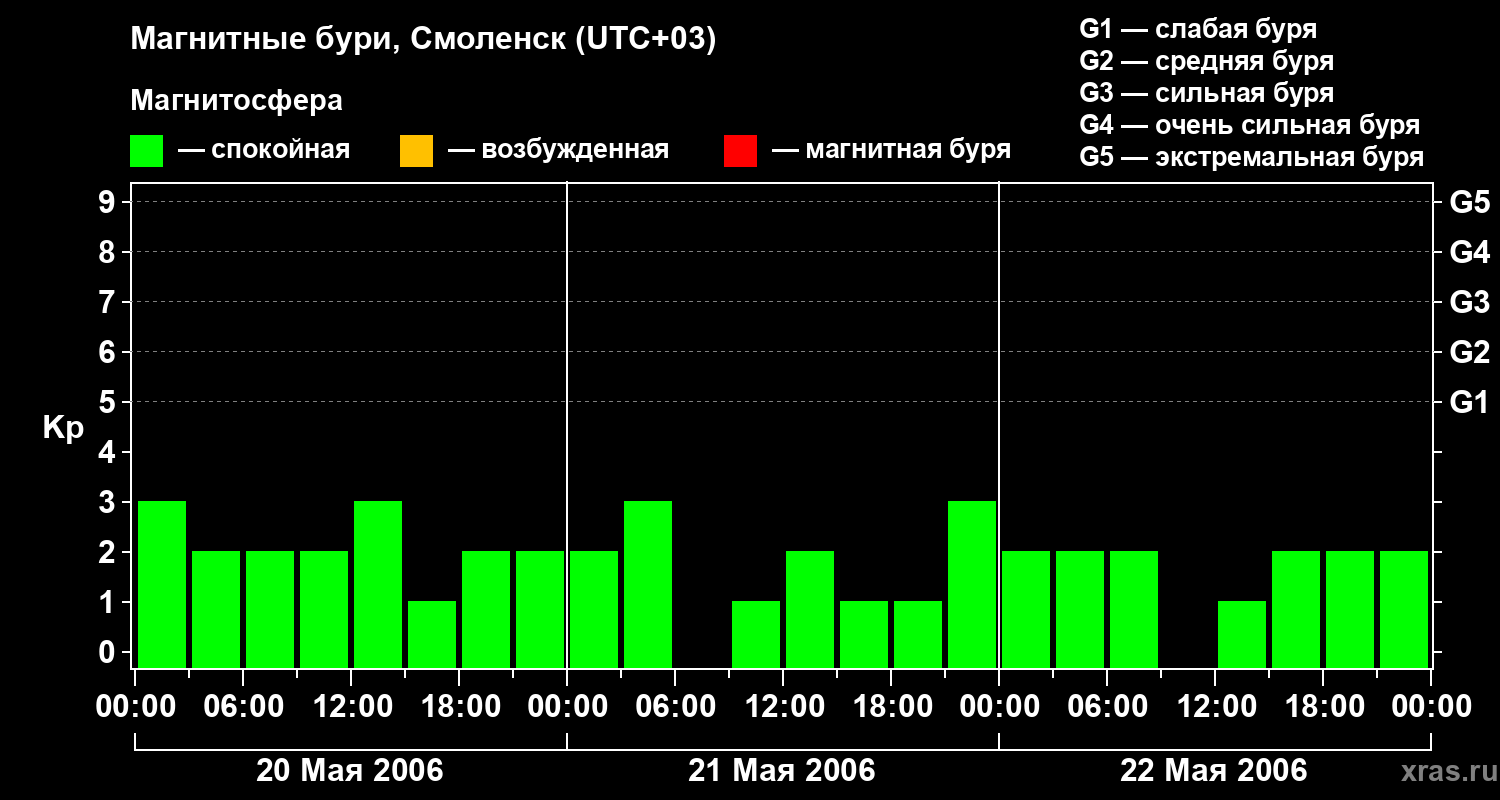
Task: Click the 'G3' right-axis label
Action: click(x=1469, y=302)
